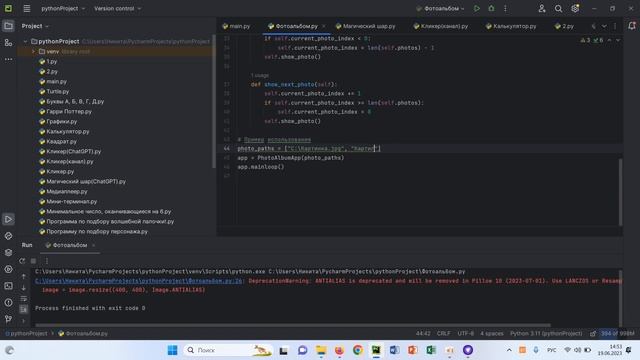Image resolution: width=640 pixels, height=360 pixels.
Task: Show more tool windows ellipsis
Action: 8,59
